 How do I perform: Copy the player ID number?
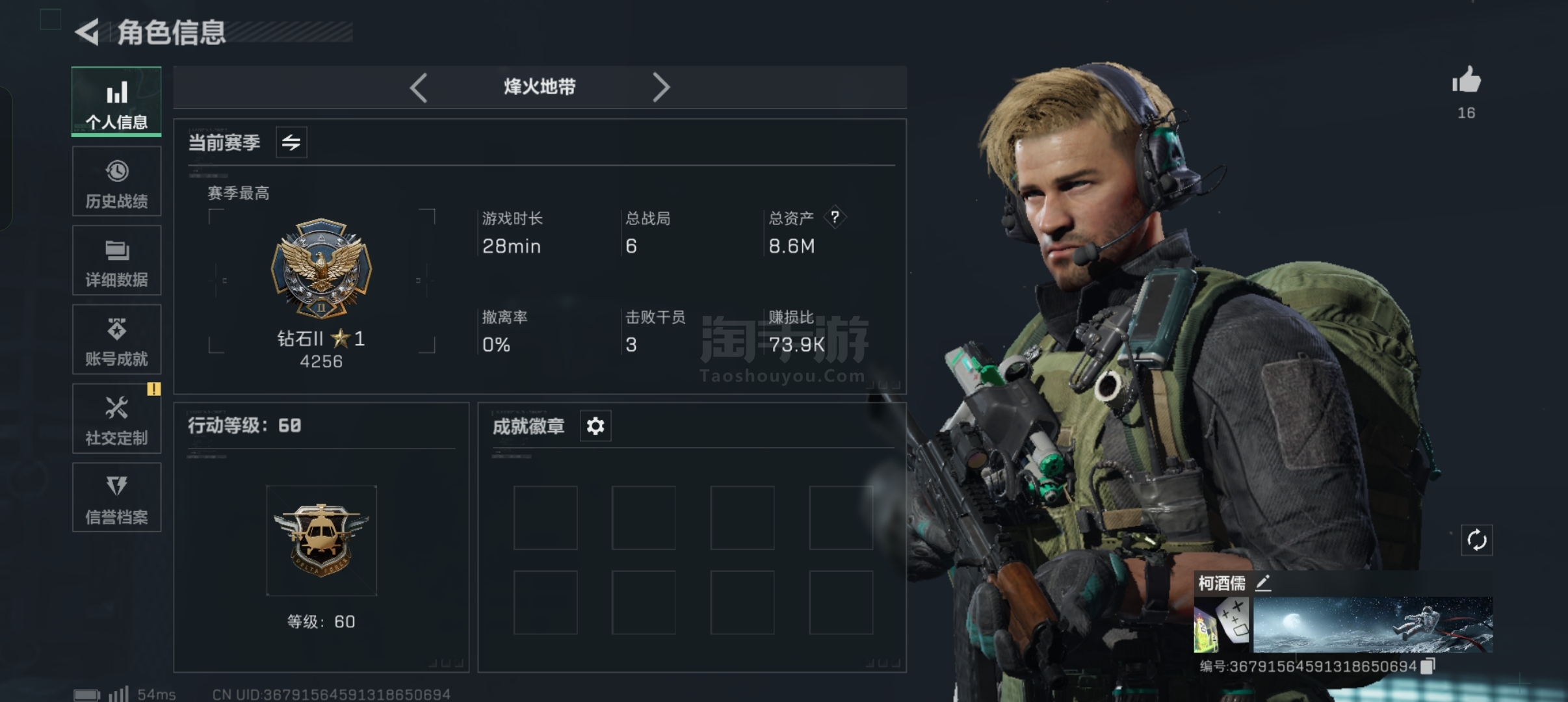pyautogui.click(x=1428, y=666)
